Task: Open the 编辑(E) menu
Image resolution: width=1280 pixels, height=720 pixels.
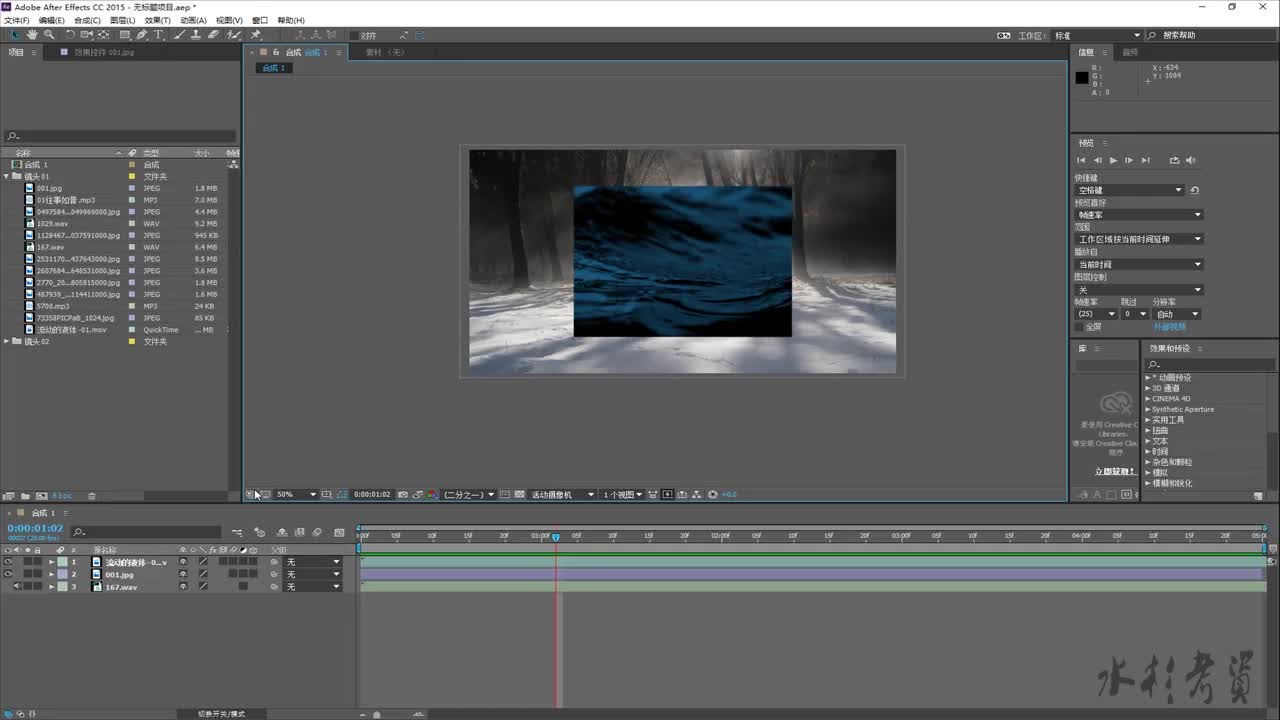Action: tap(51, 20)
